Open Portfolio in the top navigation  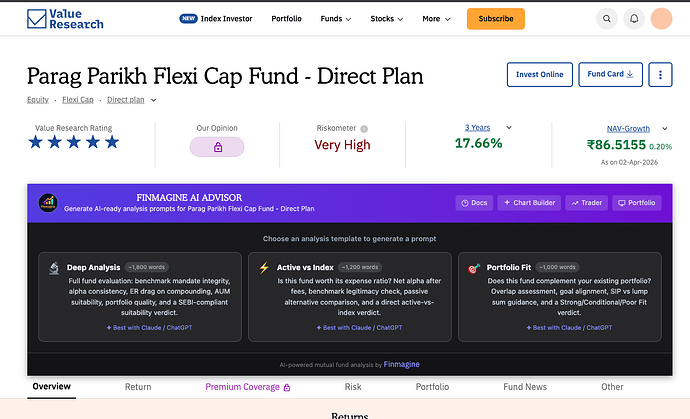[x=286, y=19]
